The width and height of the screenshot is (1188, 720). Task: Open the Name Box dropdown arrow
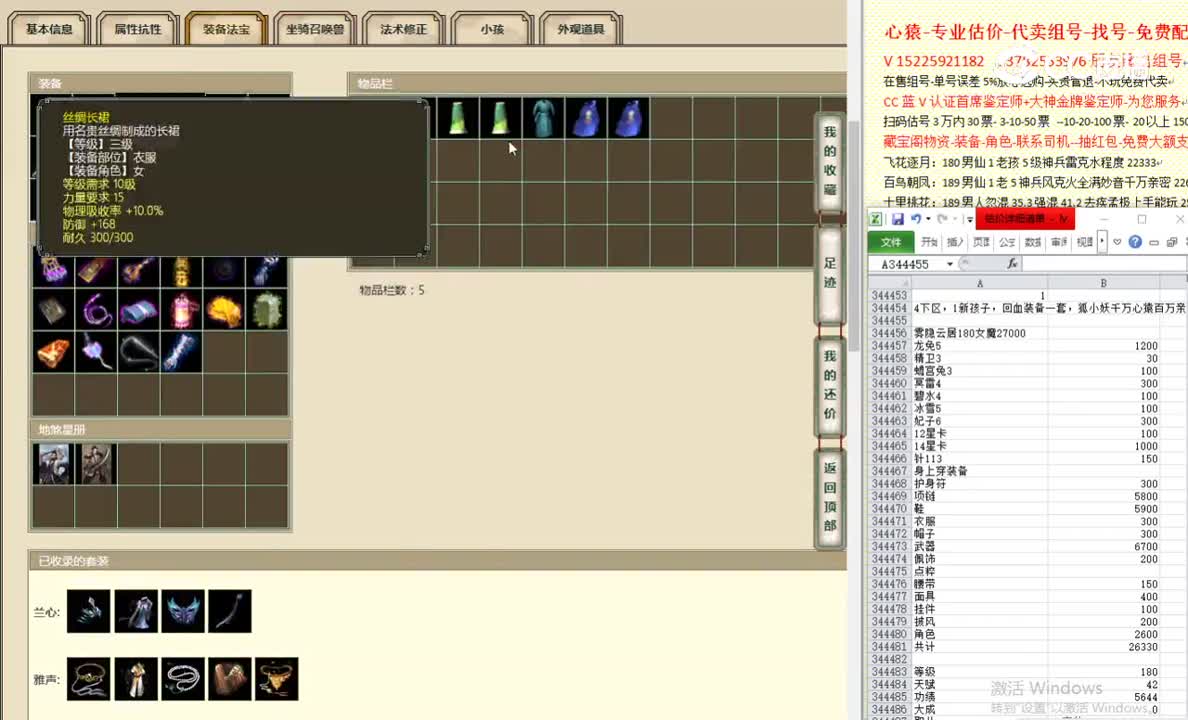coord(949,264)
